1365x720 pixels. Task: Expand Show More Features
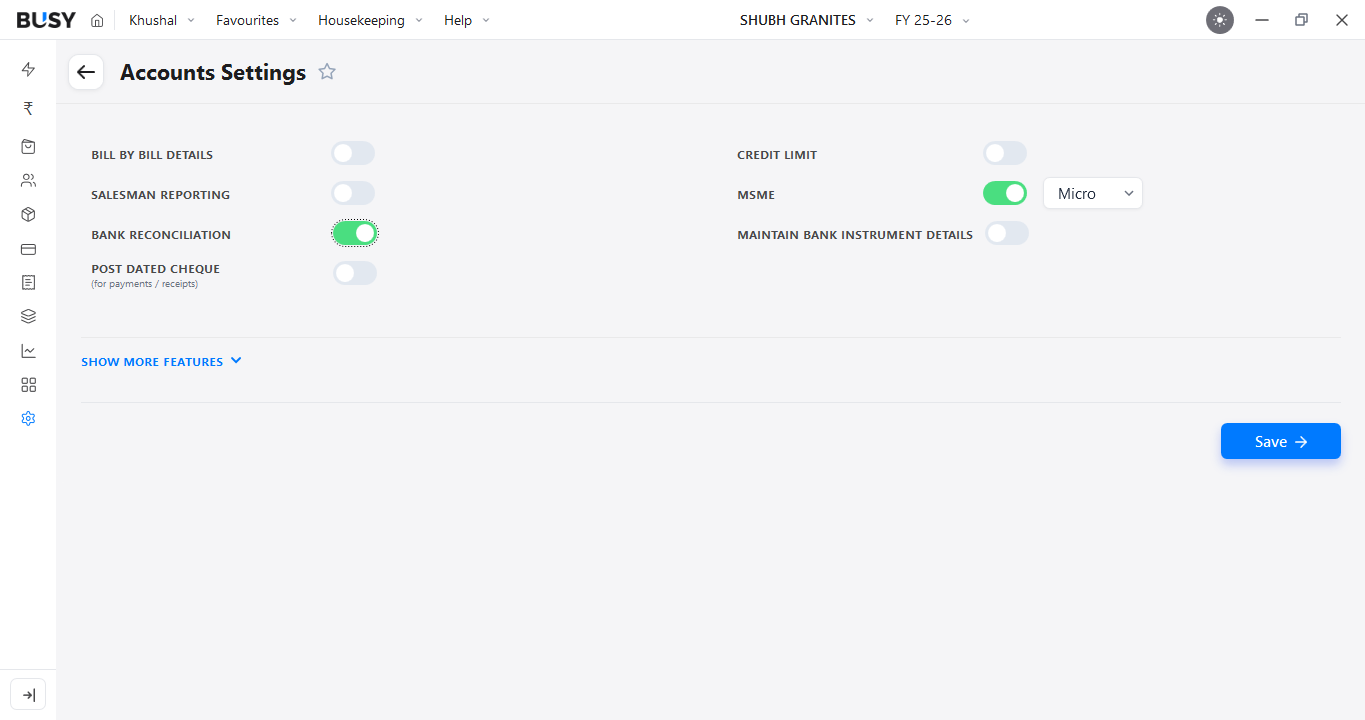click(x=161, y=362)
